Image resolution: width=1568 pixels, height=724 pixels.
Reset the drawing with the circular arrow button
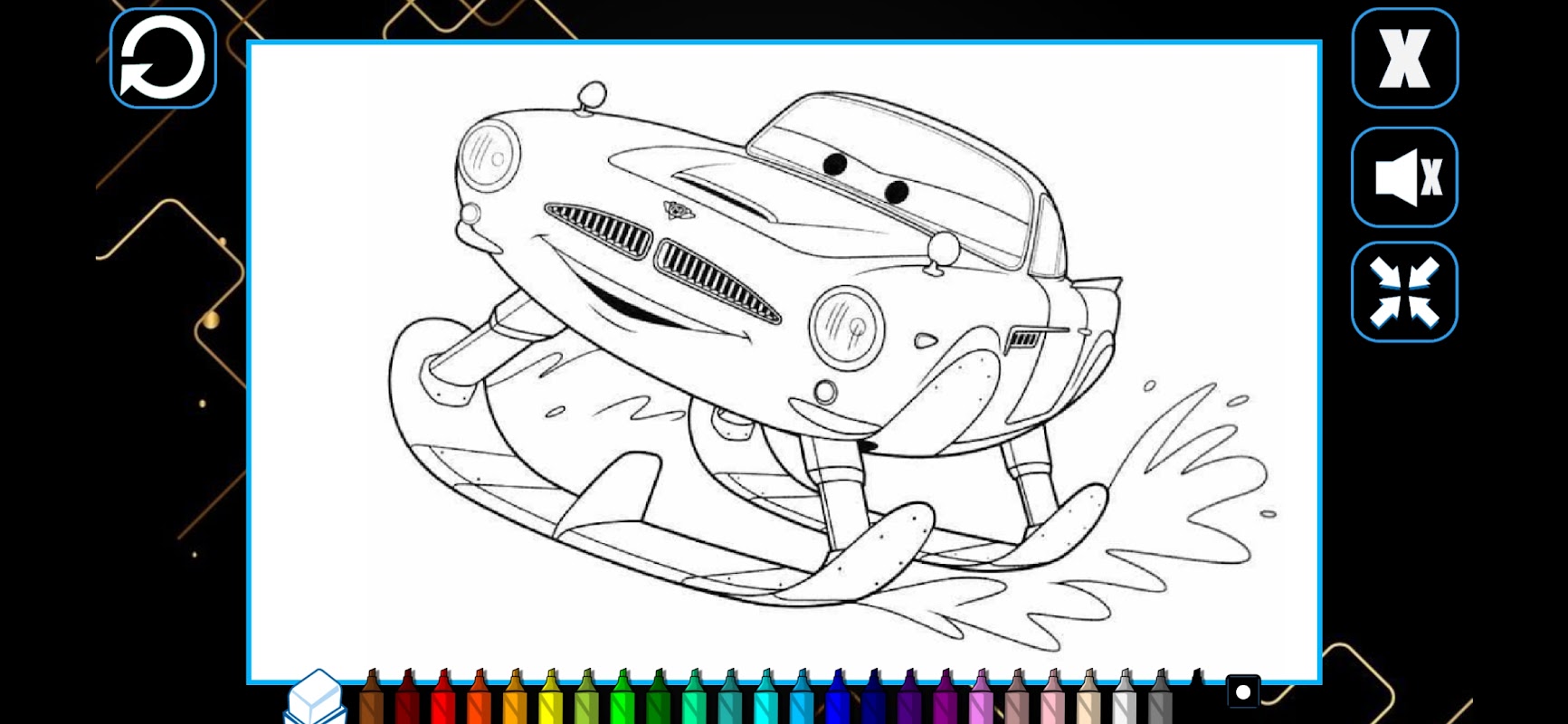163,58
